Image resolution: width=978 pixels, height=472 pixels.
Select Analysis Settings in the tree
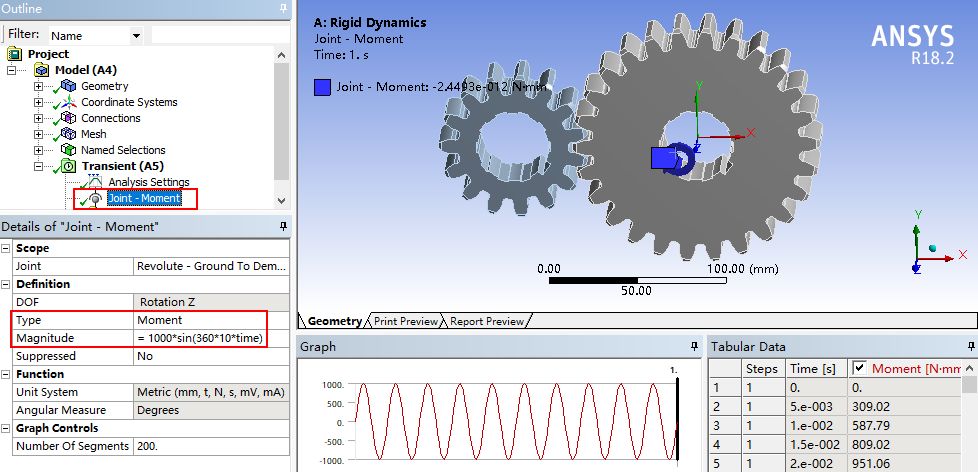(149, 182)
